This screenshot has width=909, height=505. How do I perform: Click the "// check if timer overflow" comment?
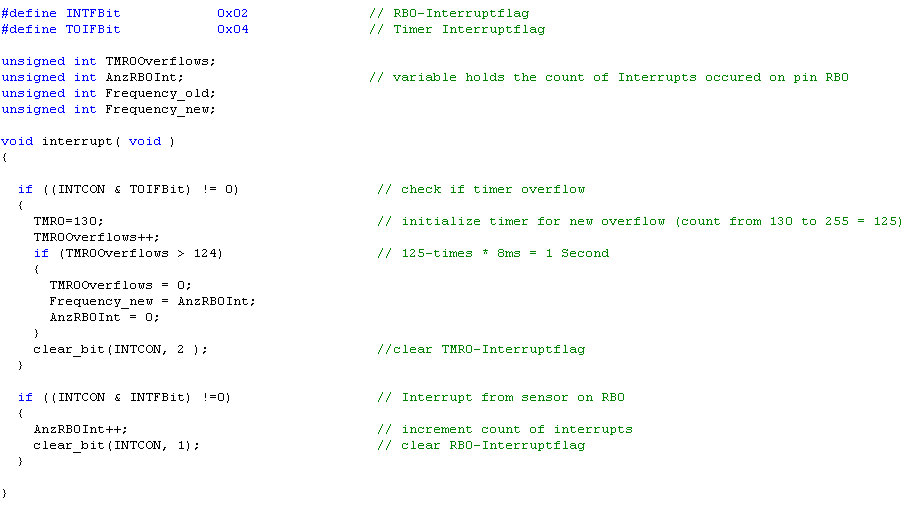(x=481, y=189)
